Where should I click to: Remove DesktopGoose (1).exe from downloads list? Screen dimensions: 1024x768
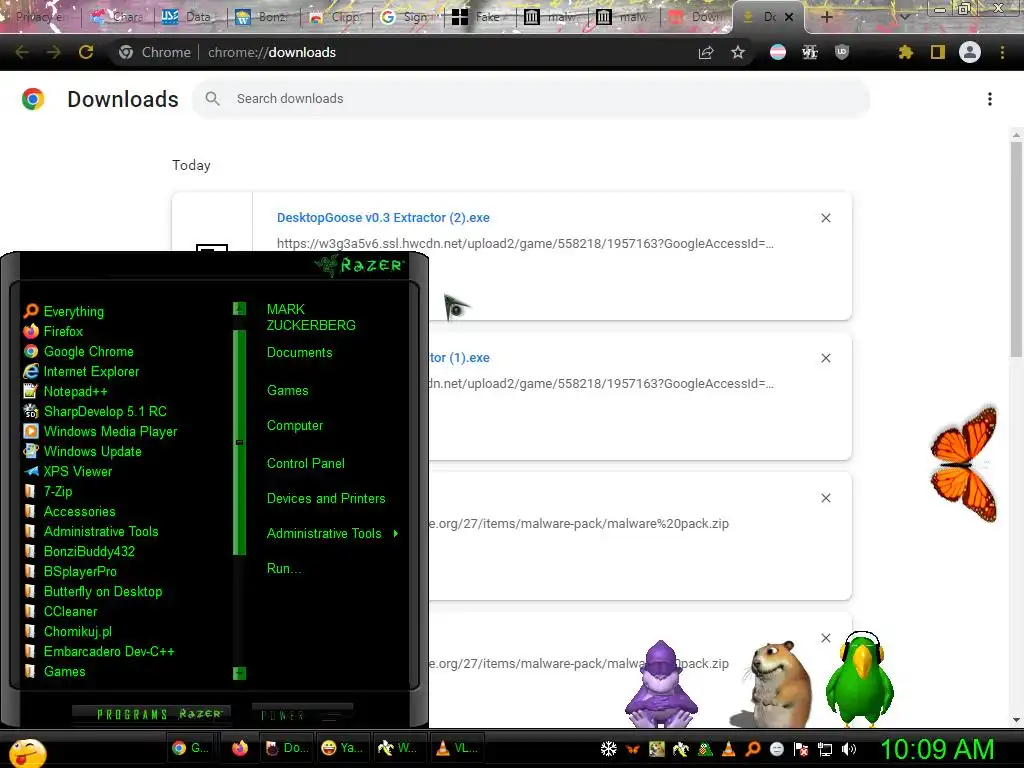point(826,358)
